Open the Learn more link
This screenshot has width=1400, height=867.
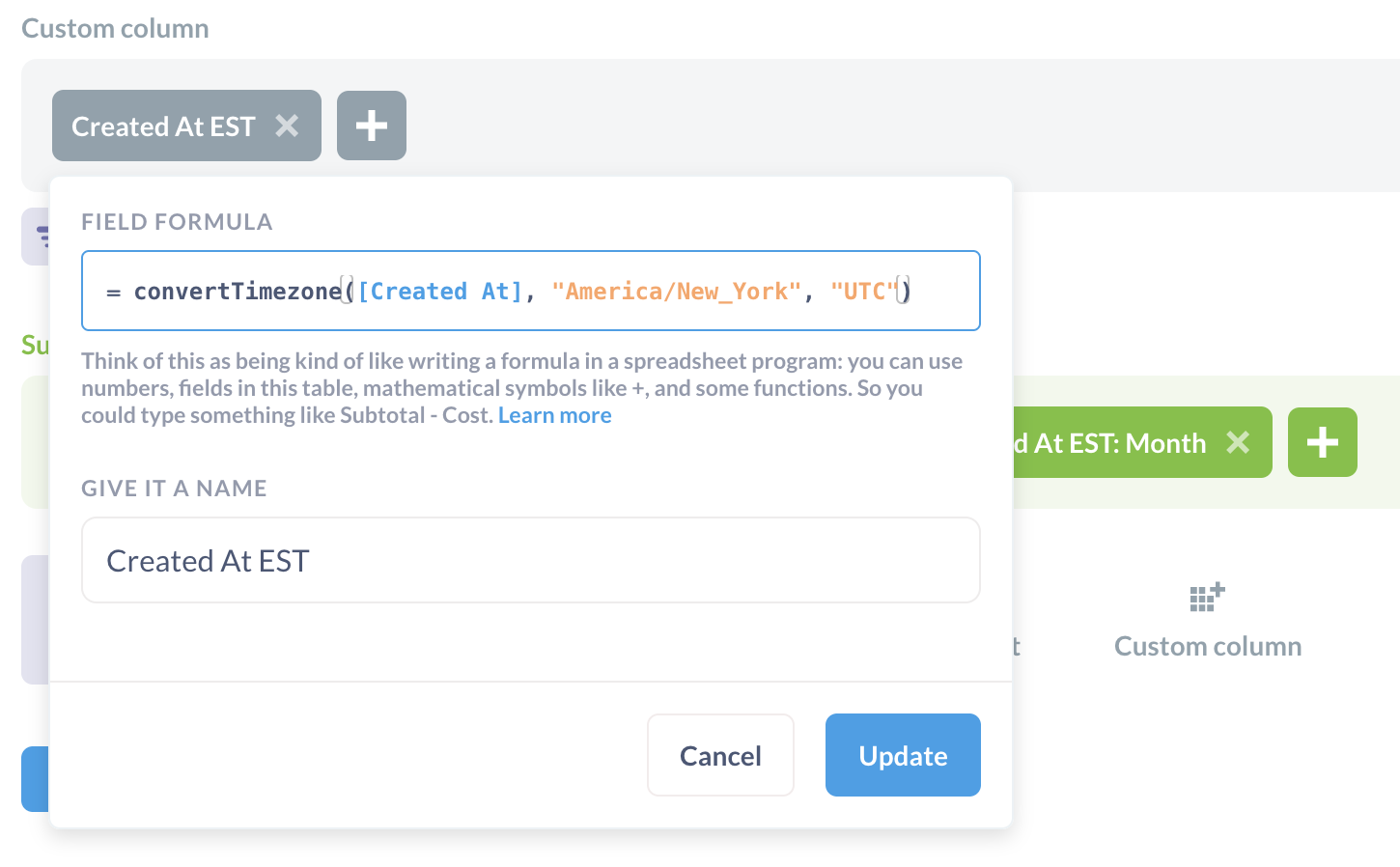click(555, 415)
